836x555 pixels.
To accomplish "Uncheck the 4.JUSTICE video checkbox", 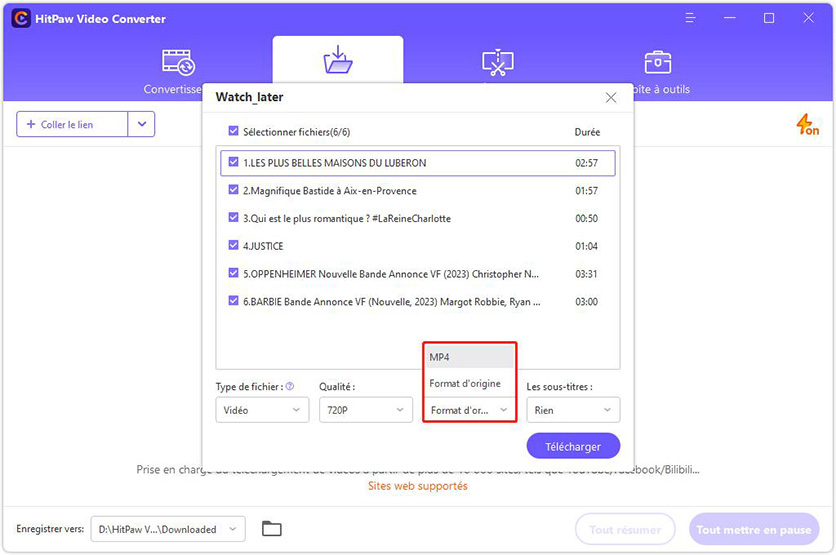I will [x=233, y=245].
